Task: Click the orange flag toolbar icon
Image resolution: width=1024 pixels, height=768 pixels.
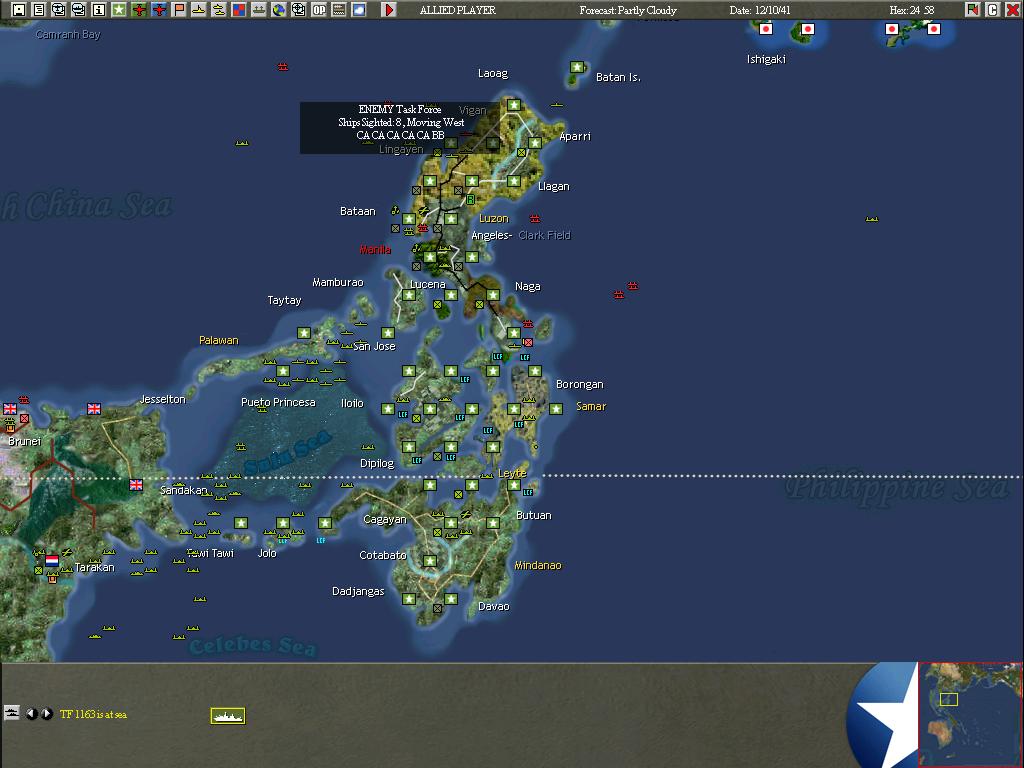Action: pos(179,10)
